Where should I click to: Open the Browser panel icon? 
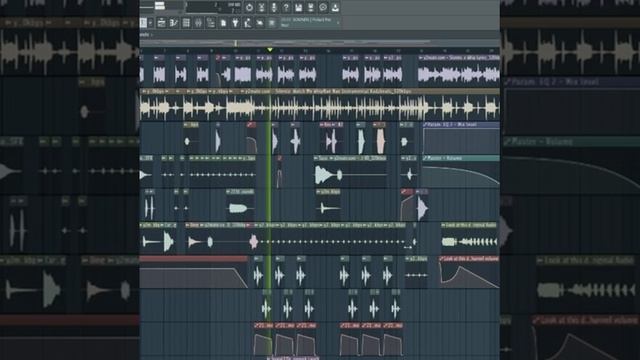(211, 23)
